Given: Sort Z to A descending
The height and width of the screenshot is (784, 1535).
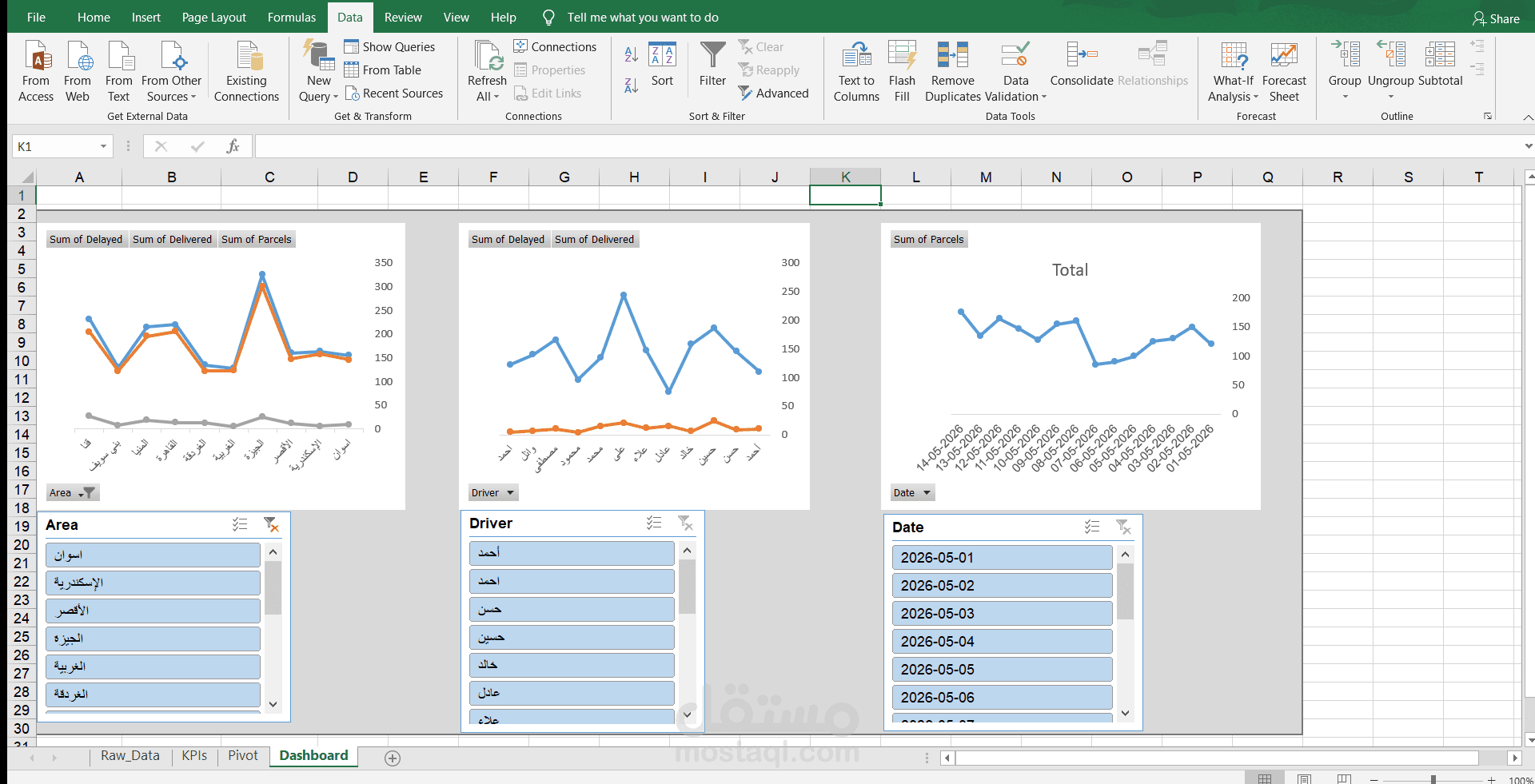Looking at the screenshot, I should tap(631, 85).
